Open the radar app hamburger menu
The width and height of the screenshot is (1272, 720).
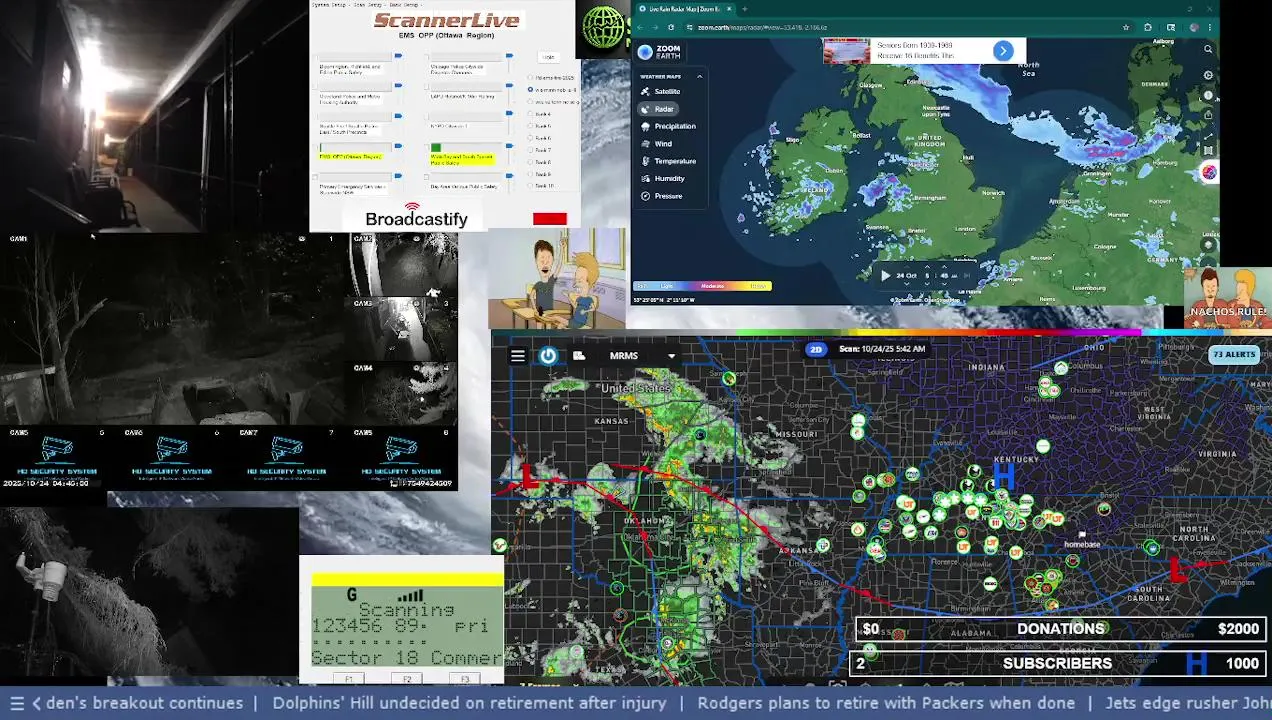point(517,356)
